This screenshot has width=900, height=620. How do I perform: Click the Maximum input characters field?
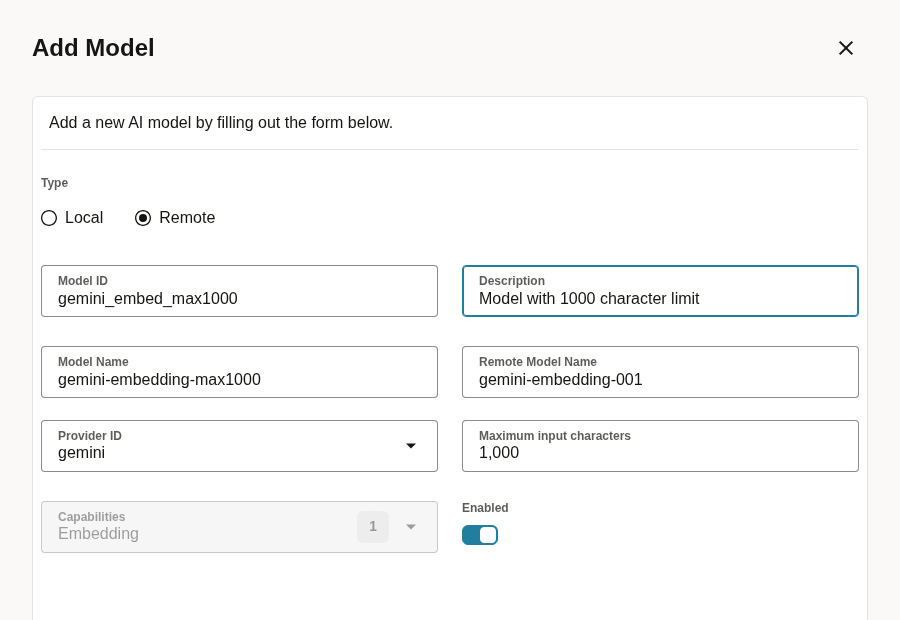coord(660,446)
